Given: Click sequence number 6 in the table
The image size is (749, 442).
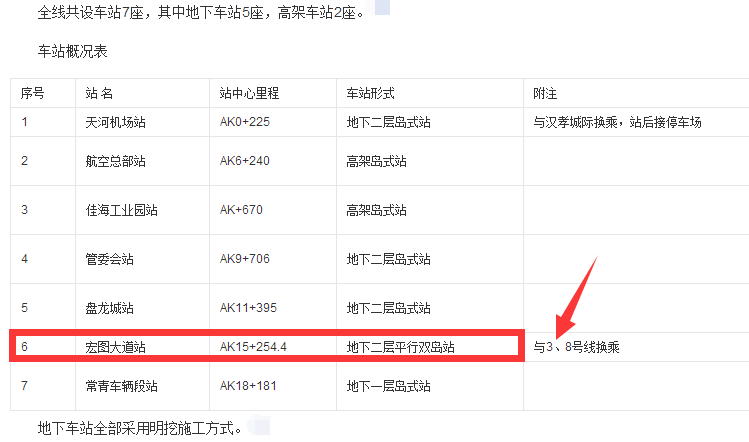Looking at the screenshot, I should [x=24, y=347].
